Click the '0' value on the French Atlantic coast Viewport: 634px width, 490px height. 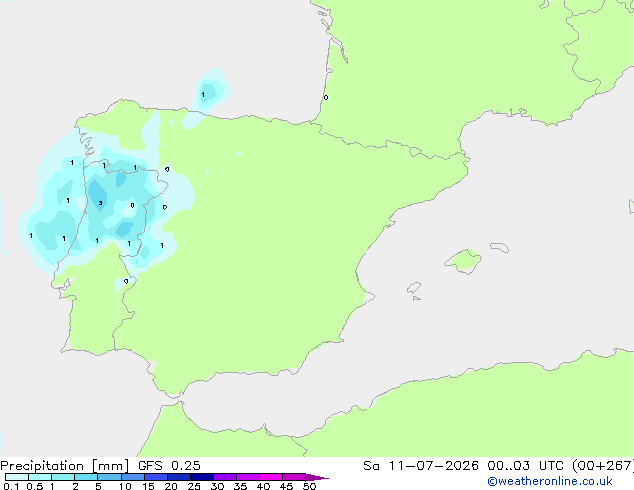326,97
